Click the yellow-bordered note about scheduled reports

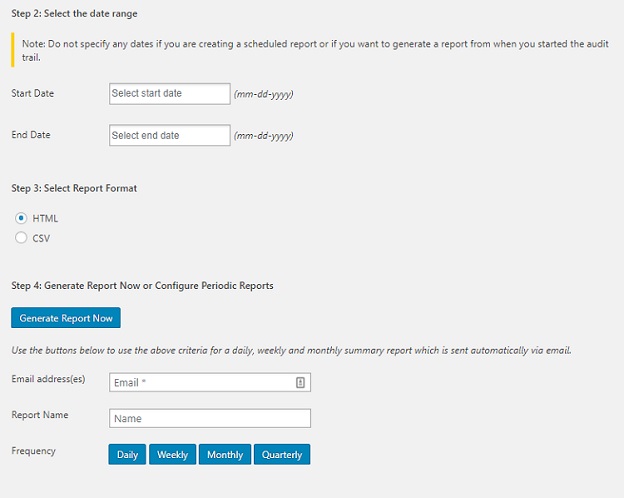(310, 50)
